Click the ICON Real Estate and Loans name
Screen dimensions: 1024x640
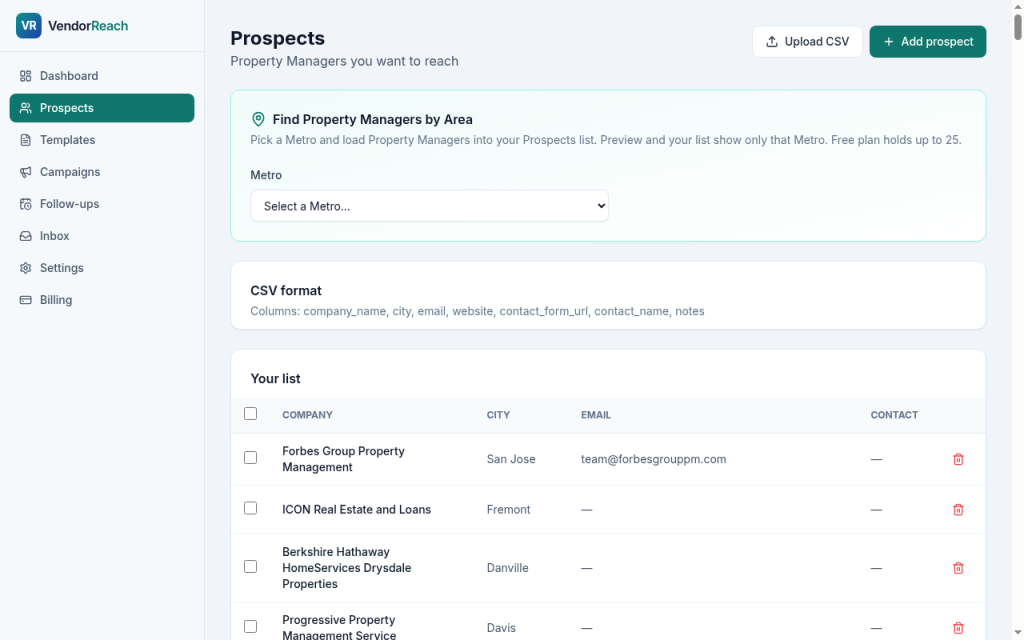tap(357, 509)
